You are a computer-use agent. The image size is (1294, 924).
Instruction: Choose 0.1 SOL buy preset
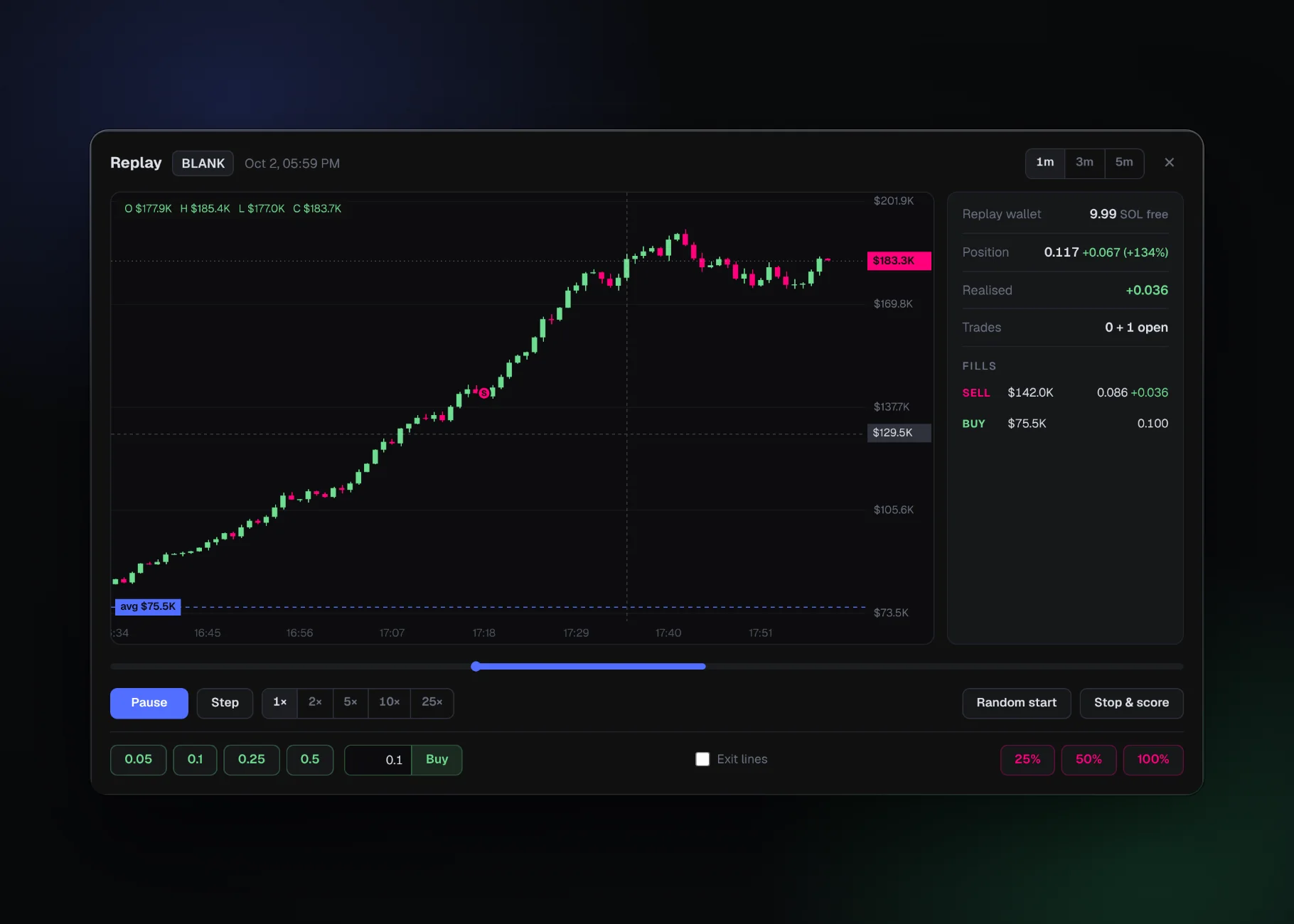coord(195,760)
